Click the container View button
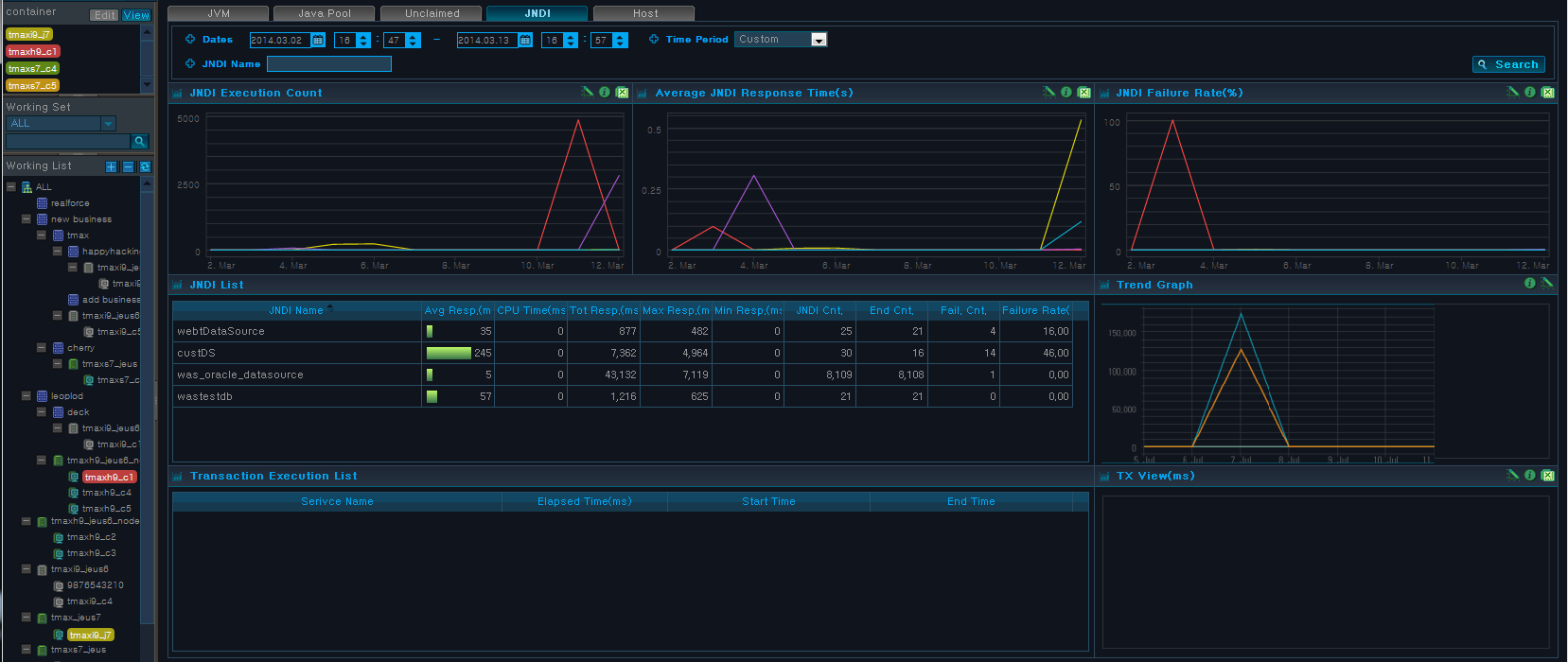This screenshot has height=662, width=1568. coord(136,15)
